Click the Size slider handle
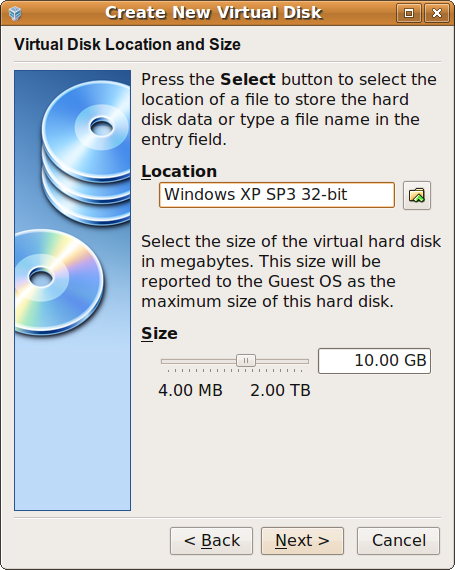Screen dimensions: 455x570 point(246,361)
